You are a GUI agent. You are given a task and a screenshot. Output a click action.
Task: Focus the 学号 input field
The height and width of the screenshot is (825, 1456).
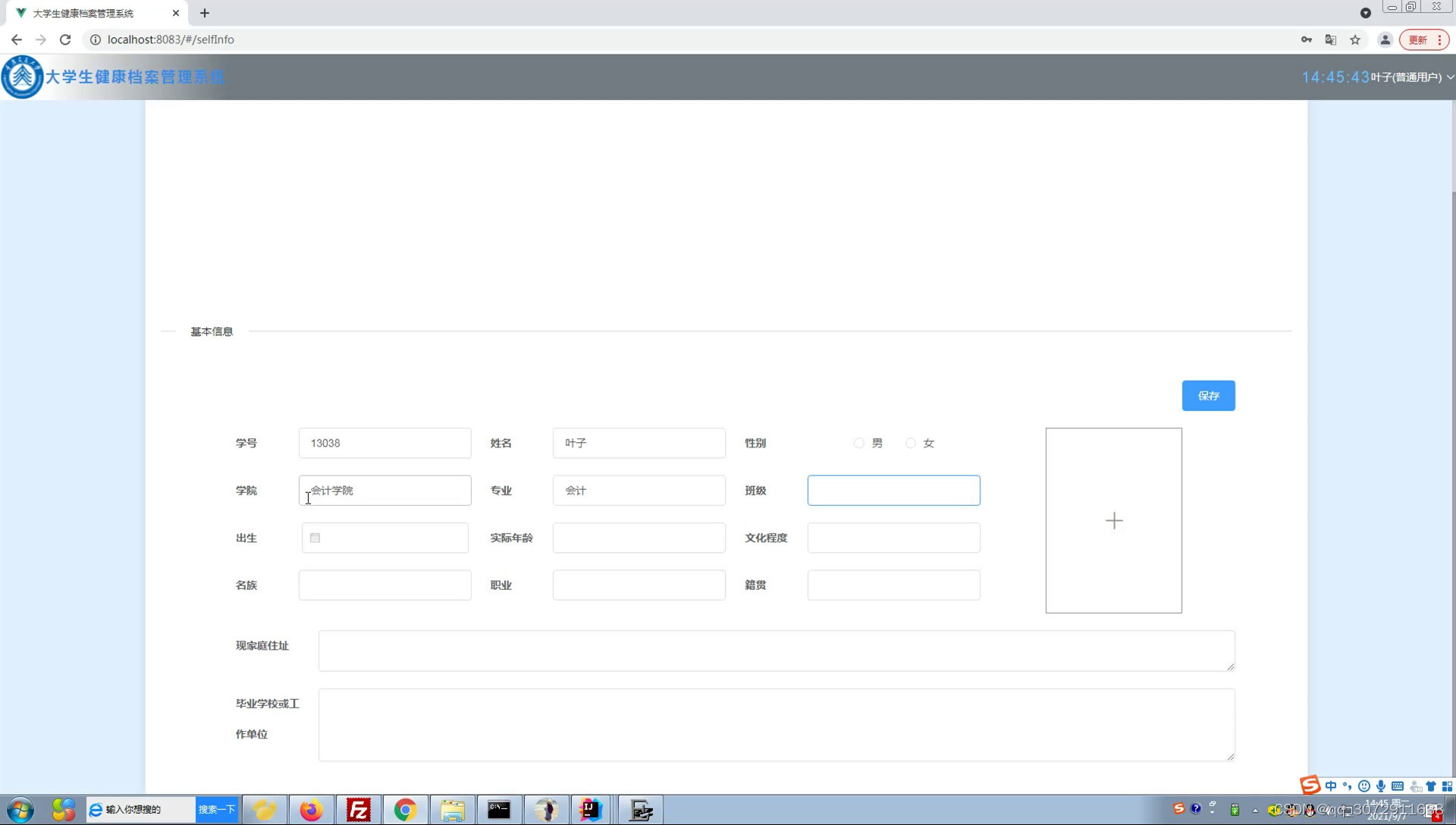click(x=384, y=443)
